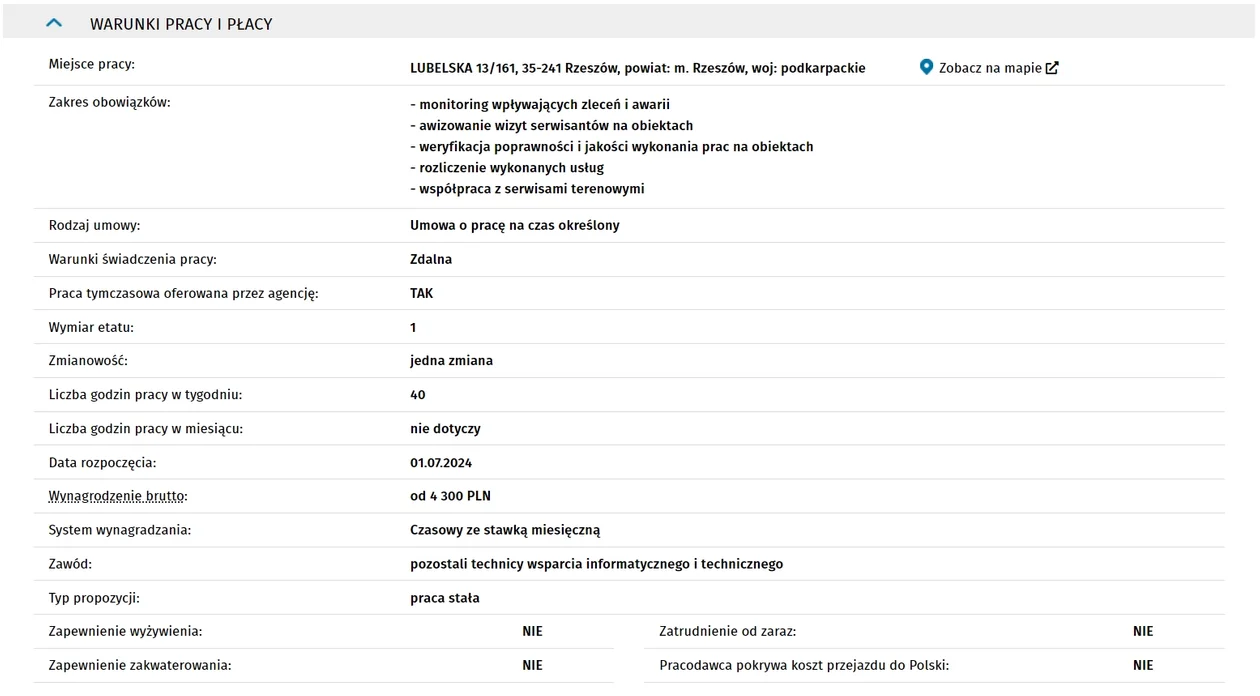1260x696 pixels.
Task: Click NIE beside Zatrudnienie od zaraz
Action: [x=1143, y=631]
